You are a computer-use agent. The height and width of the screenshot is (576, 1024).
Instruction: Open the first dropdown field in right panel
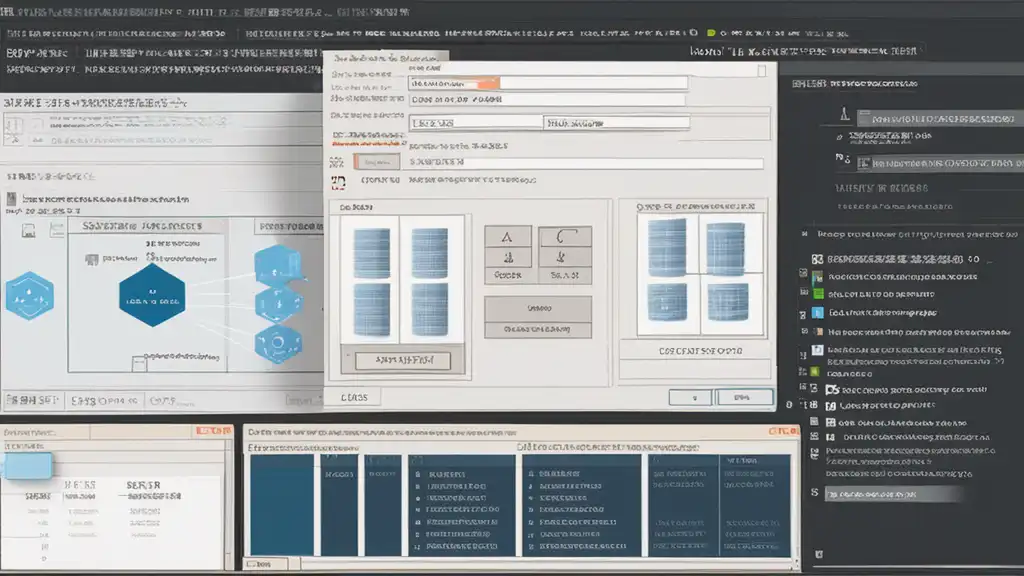pos(940,119)
